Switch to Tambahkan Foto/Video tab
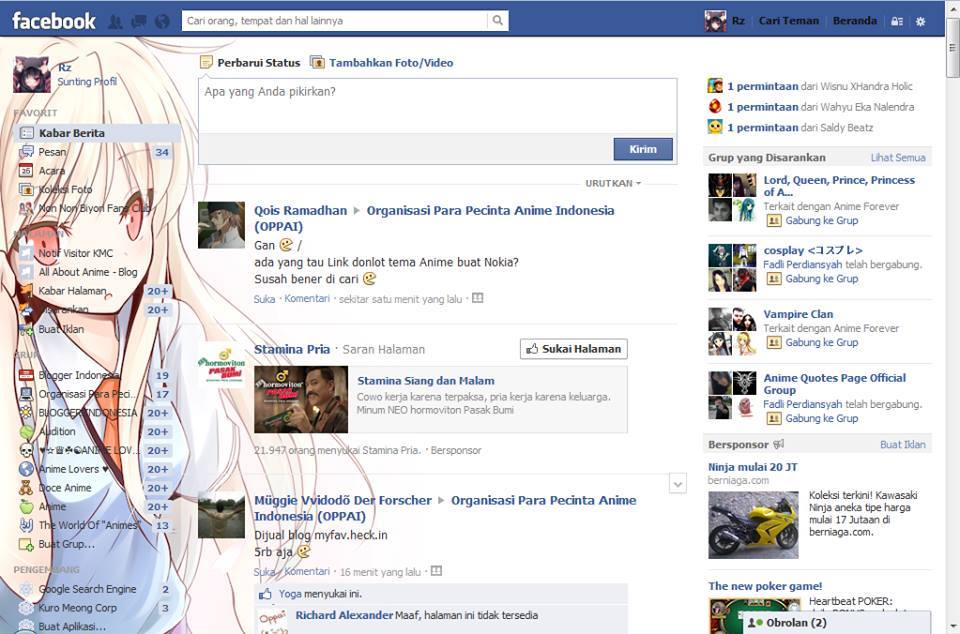Viewport: 960px width, 634px height. 381,62
